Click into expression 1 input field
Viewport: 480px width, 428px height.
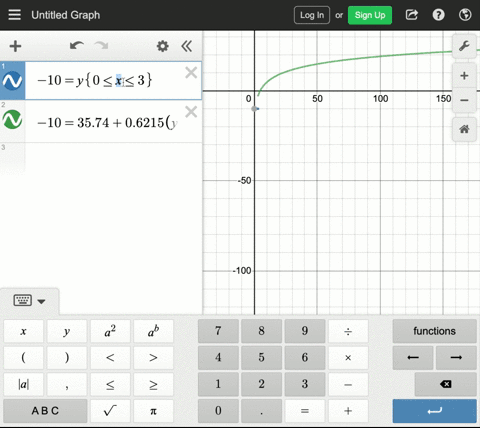113,80
